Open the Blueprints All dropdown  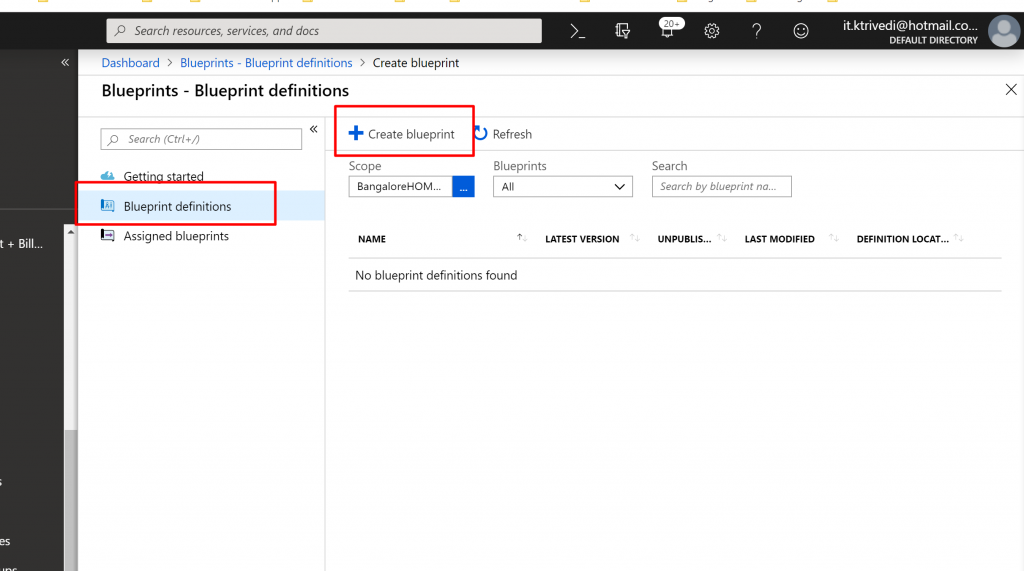pyautogui.click(x=562, y=187)
